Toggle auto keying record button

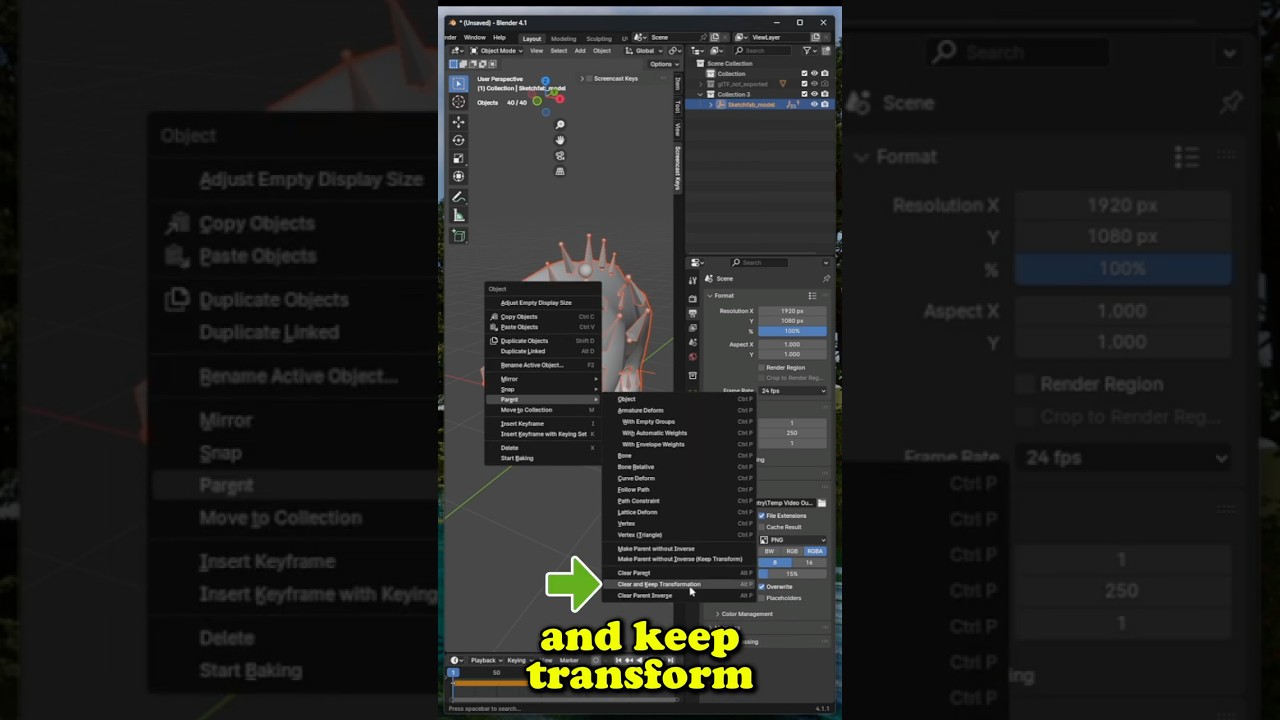click(x=596, y=660)
